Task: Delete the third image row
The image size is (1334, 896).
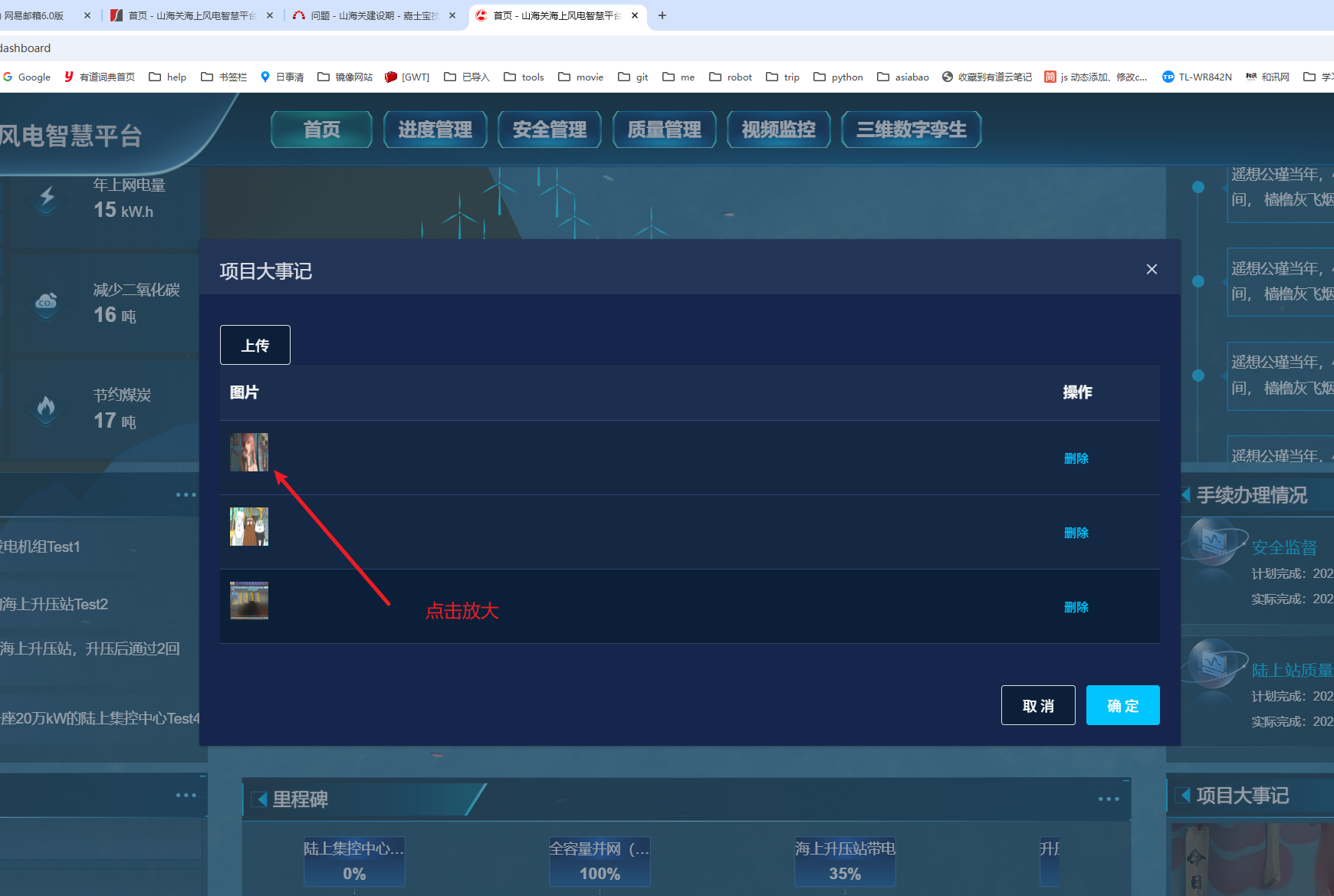Action: [1076, 607]
